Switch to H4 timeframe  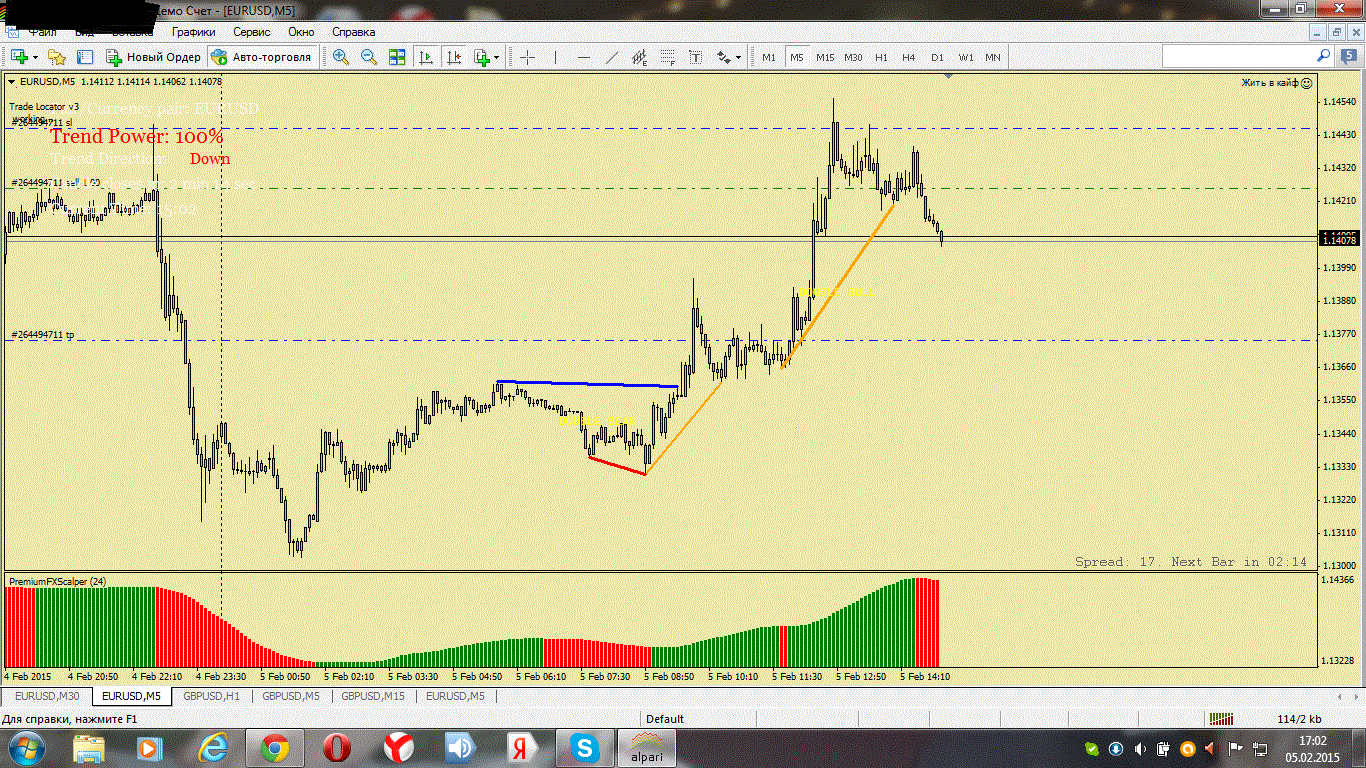(x=909, y=57)
